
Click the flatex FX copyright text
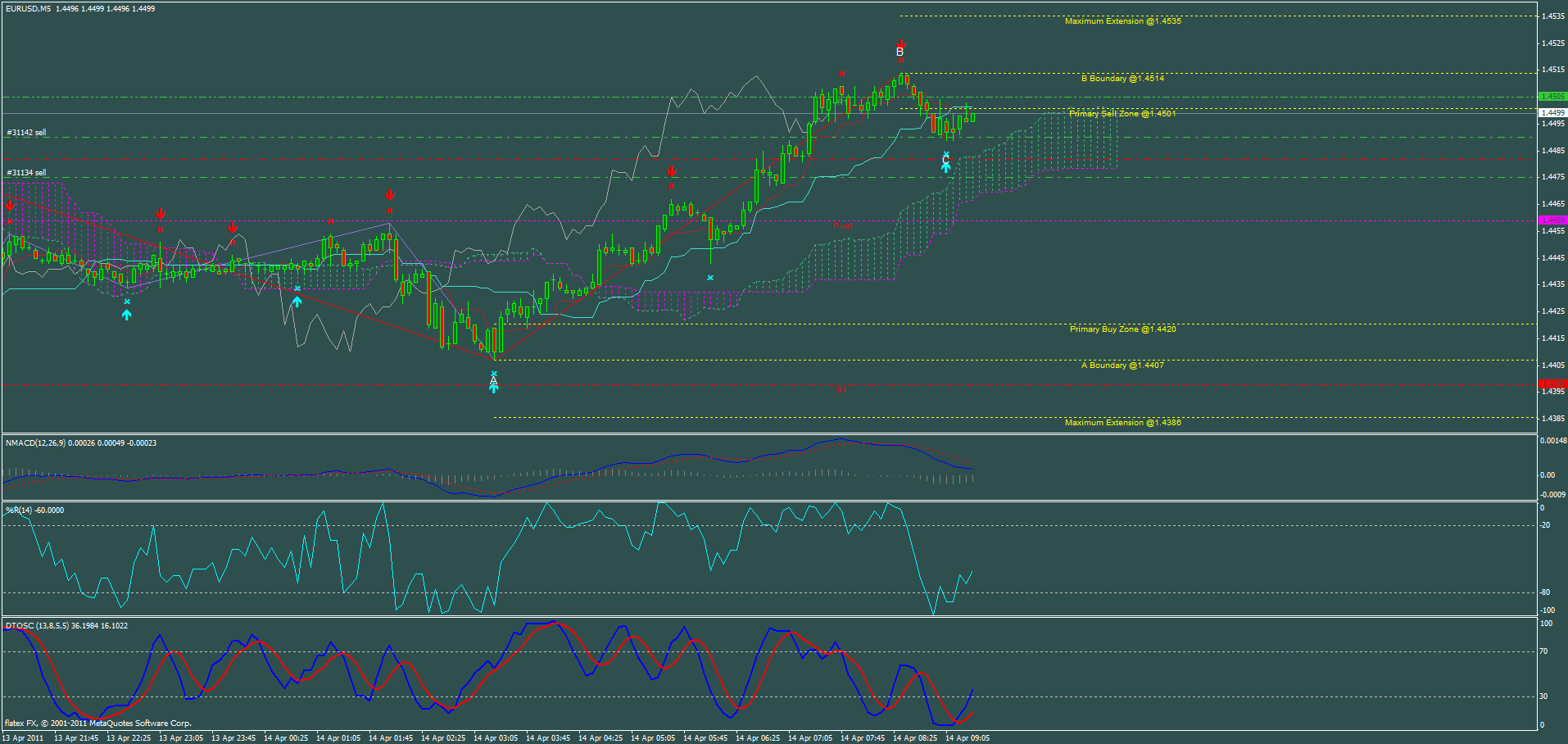[x=97, y=724]
